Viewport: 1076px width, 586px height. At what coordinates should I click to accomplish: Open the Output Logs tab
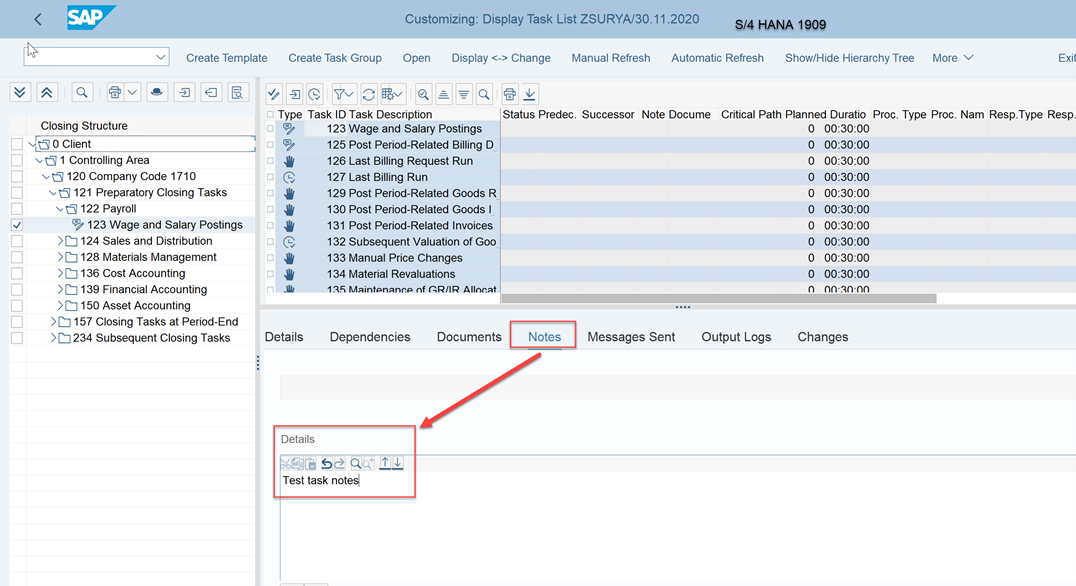[x=736, y=337]
